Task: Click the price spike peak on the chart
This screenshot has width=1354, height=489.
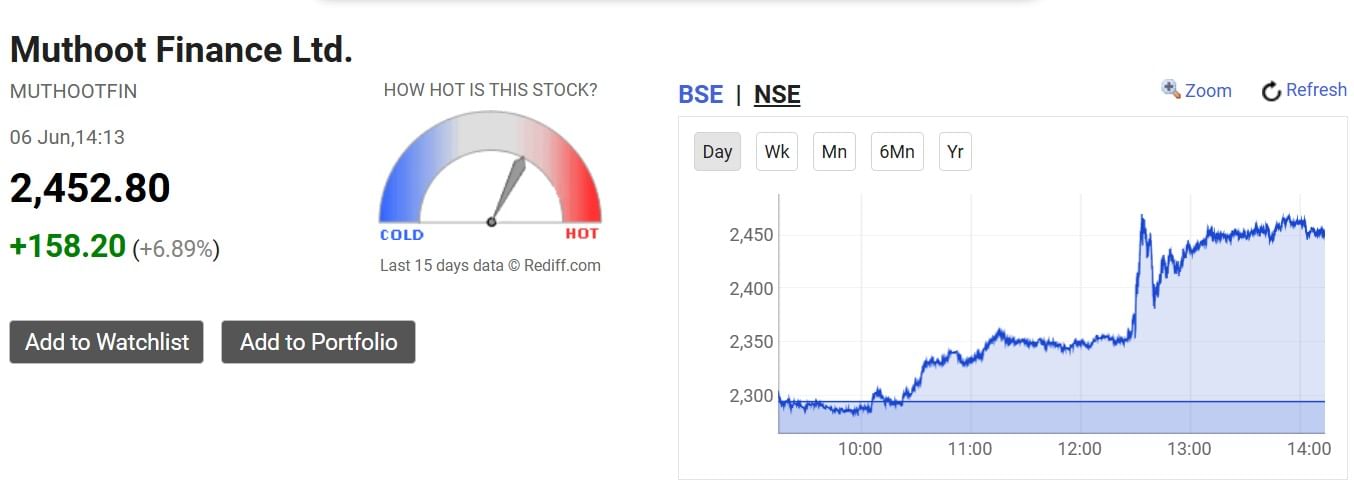Action: tap(1142, 216)
